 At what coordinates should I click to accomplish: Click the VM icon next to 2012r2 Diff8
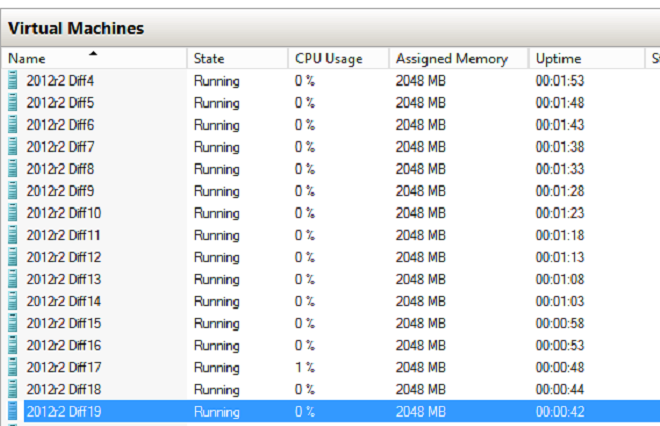(13, 168)
